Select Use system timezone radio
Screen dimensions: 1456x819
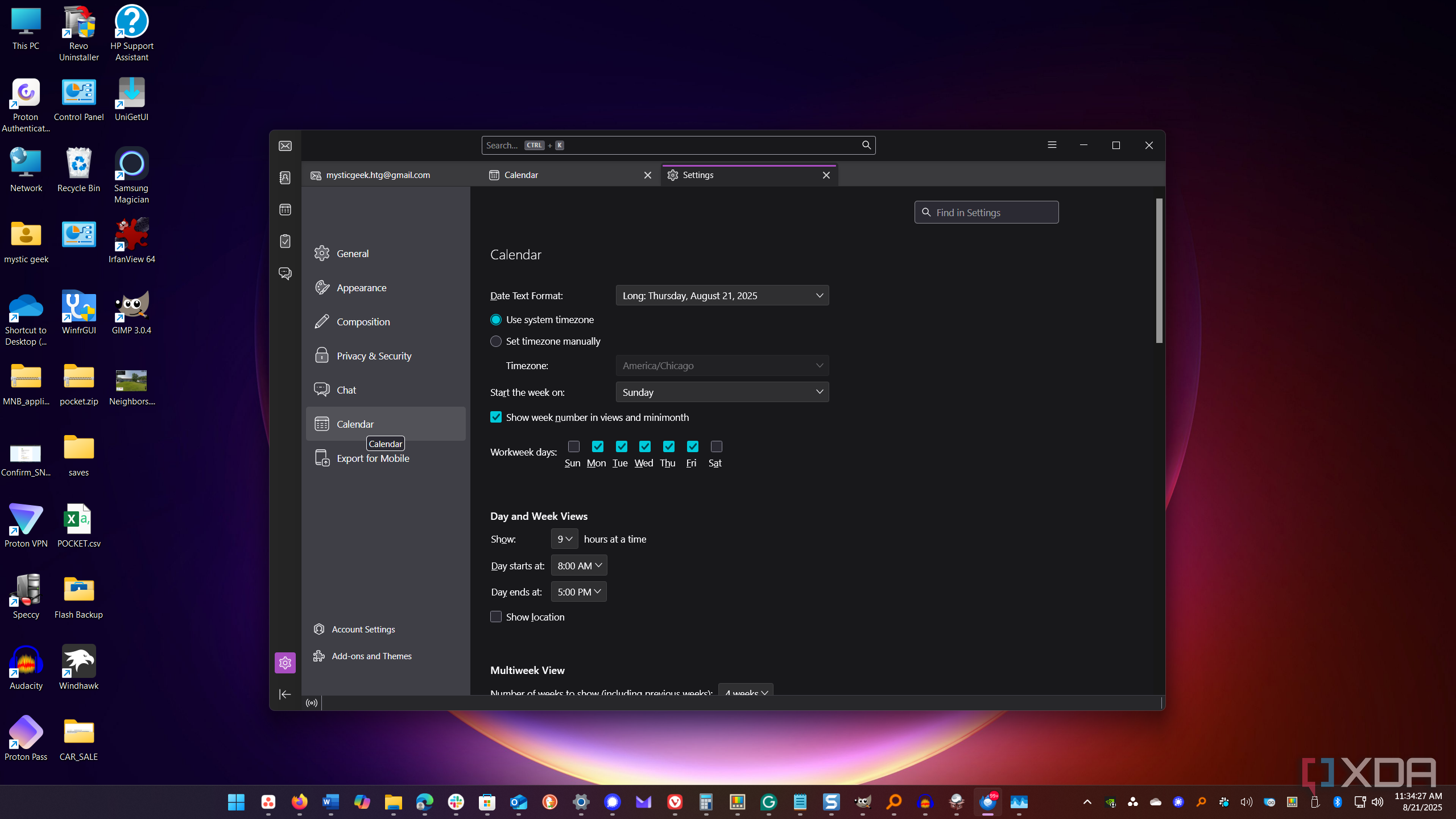click(496, 320)
